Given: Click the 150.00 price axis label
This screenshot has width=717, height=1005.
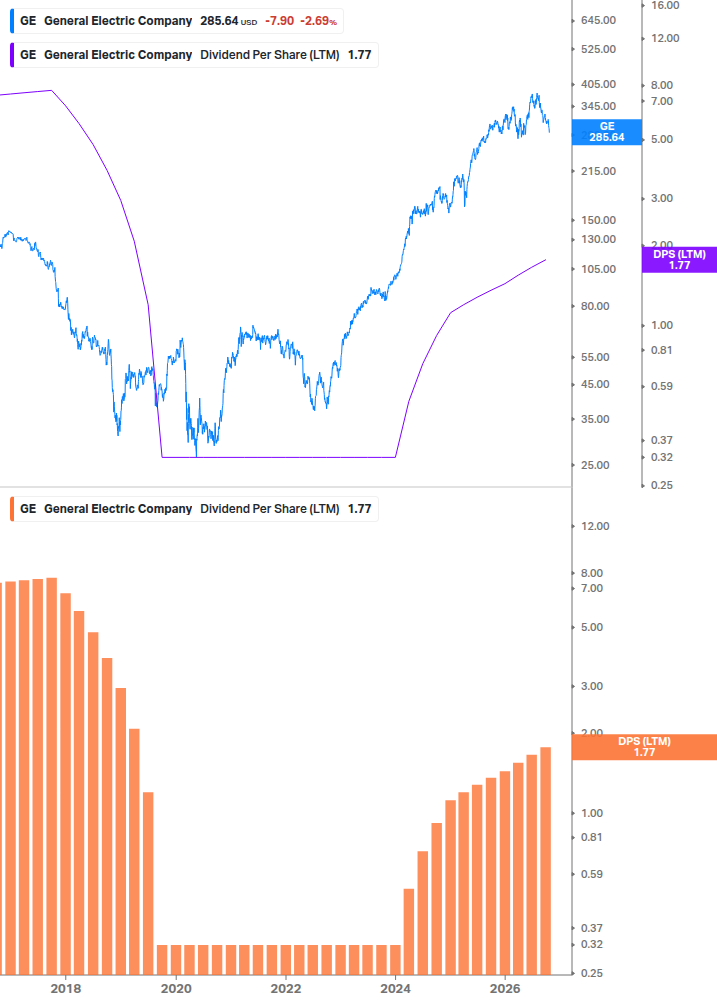Looking at the screenshot, I should coord(598,220).
